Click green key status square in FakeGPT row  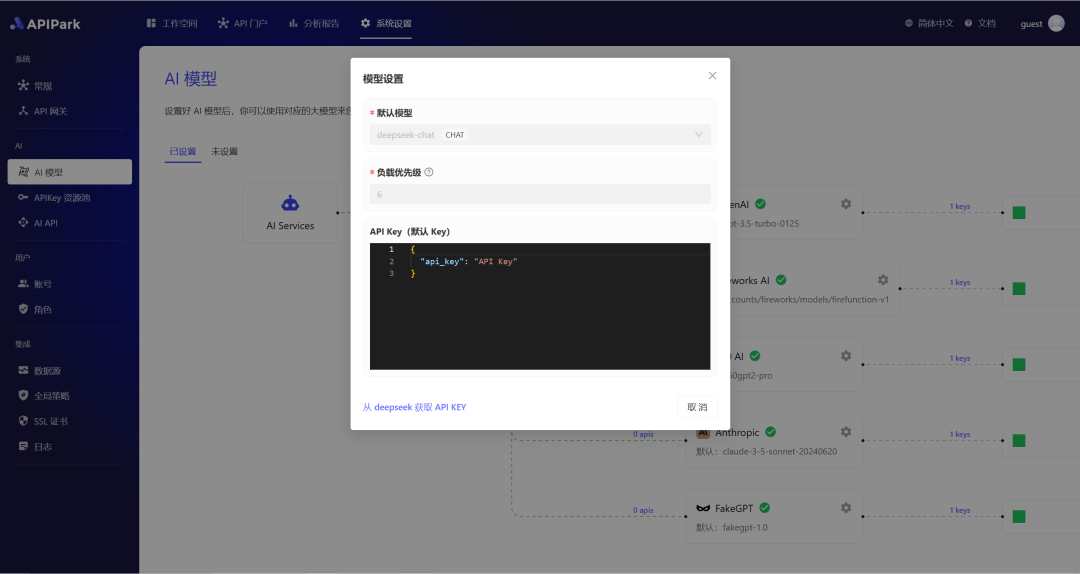click(x=1019, y=516)
